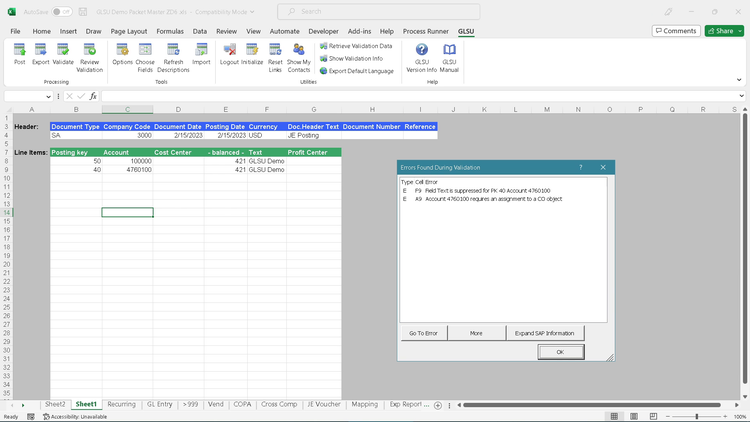Open GLSU Version Info
This screenshot has height=422, width=750.
pos(421,57)
